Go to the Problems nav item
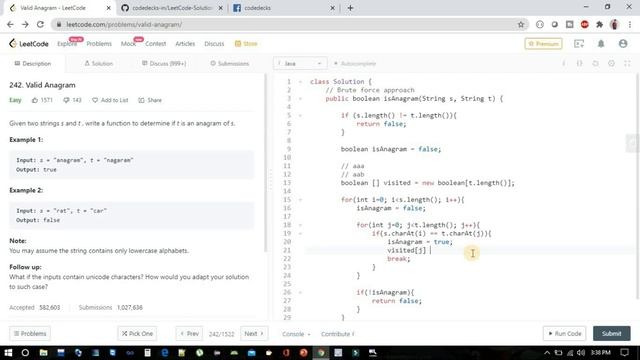This screenshot has height=360, width=640. (99, 44)
